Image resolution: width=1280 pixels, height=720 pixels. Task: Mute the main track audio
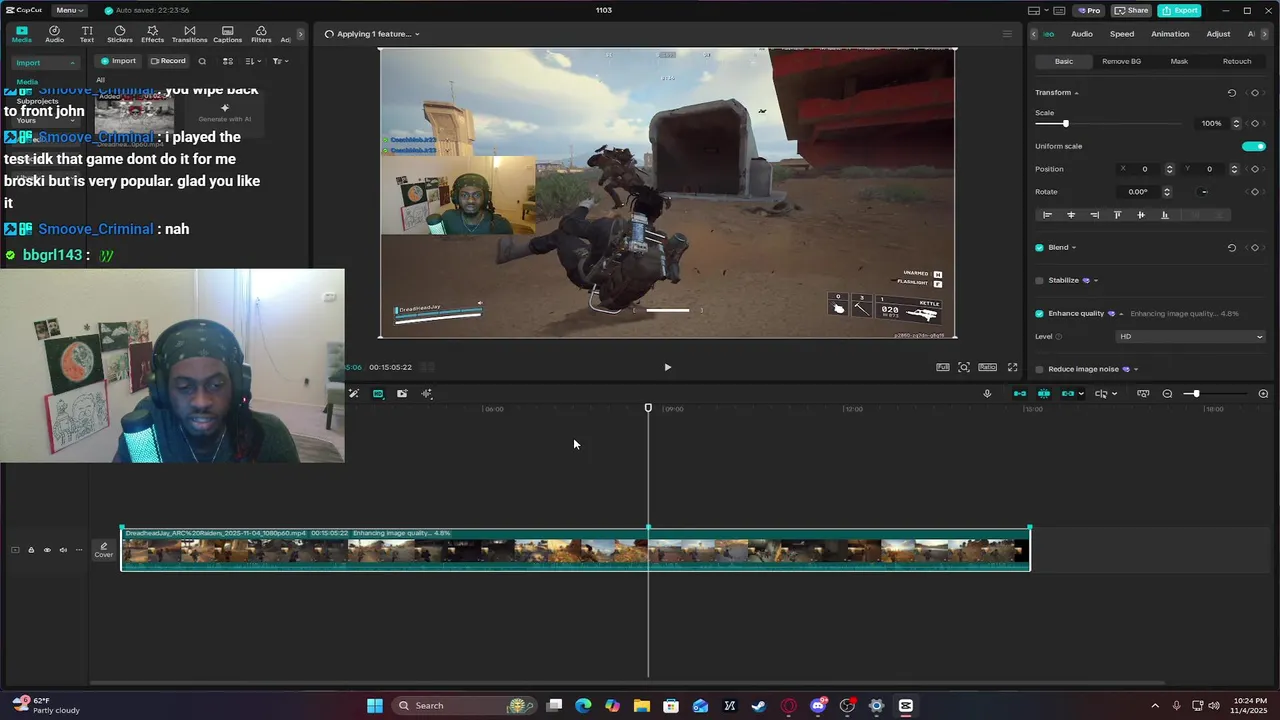pyautogui.click(x=62, y=550)
